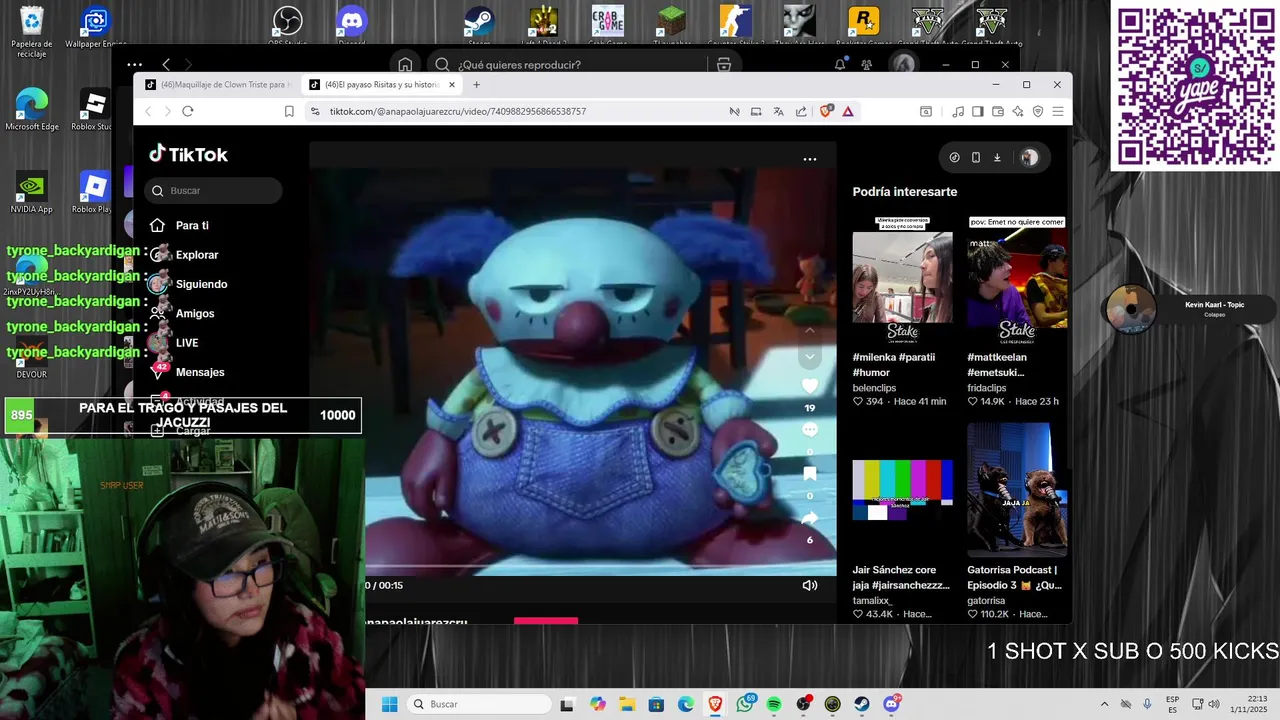Reload the TikTok page
Viewport: 1280px width, 720px height.
(x=187, y=111)
